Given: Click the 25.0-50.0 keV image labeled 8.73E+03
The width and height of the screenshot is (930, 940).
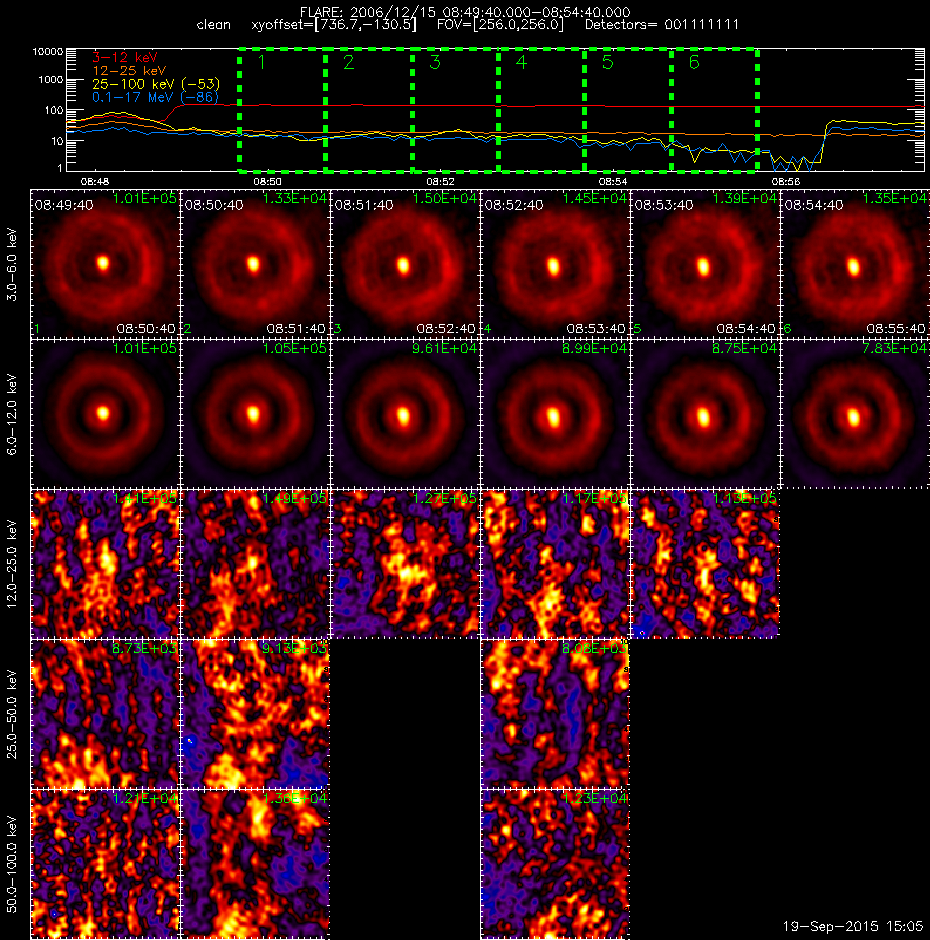Looking at the screenshot, I should pyautogui.click(x=105, y=713).
